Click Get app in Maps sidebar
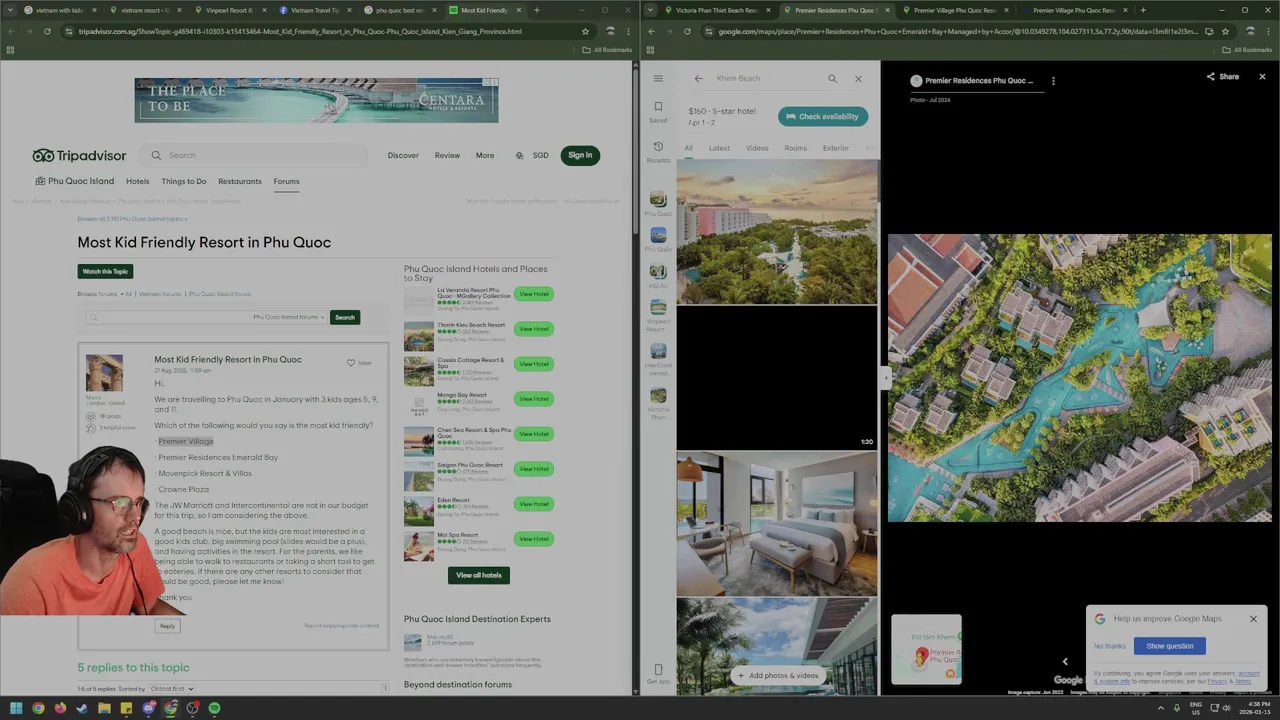 [x=658, y=674]
